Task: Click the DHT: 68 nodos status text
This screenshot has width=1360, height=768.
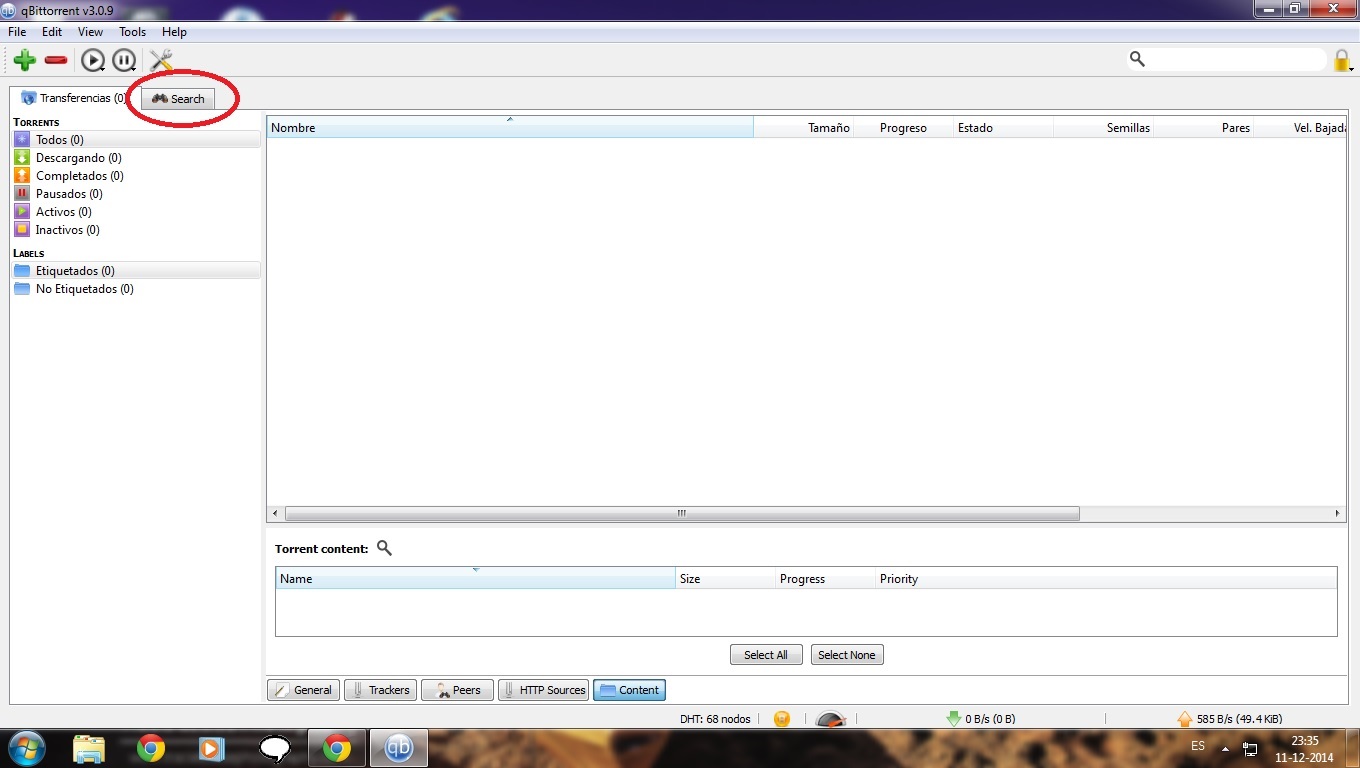Action: tap(715, 718)
